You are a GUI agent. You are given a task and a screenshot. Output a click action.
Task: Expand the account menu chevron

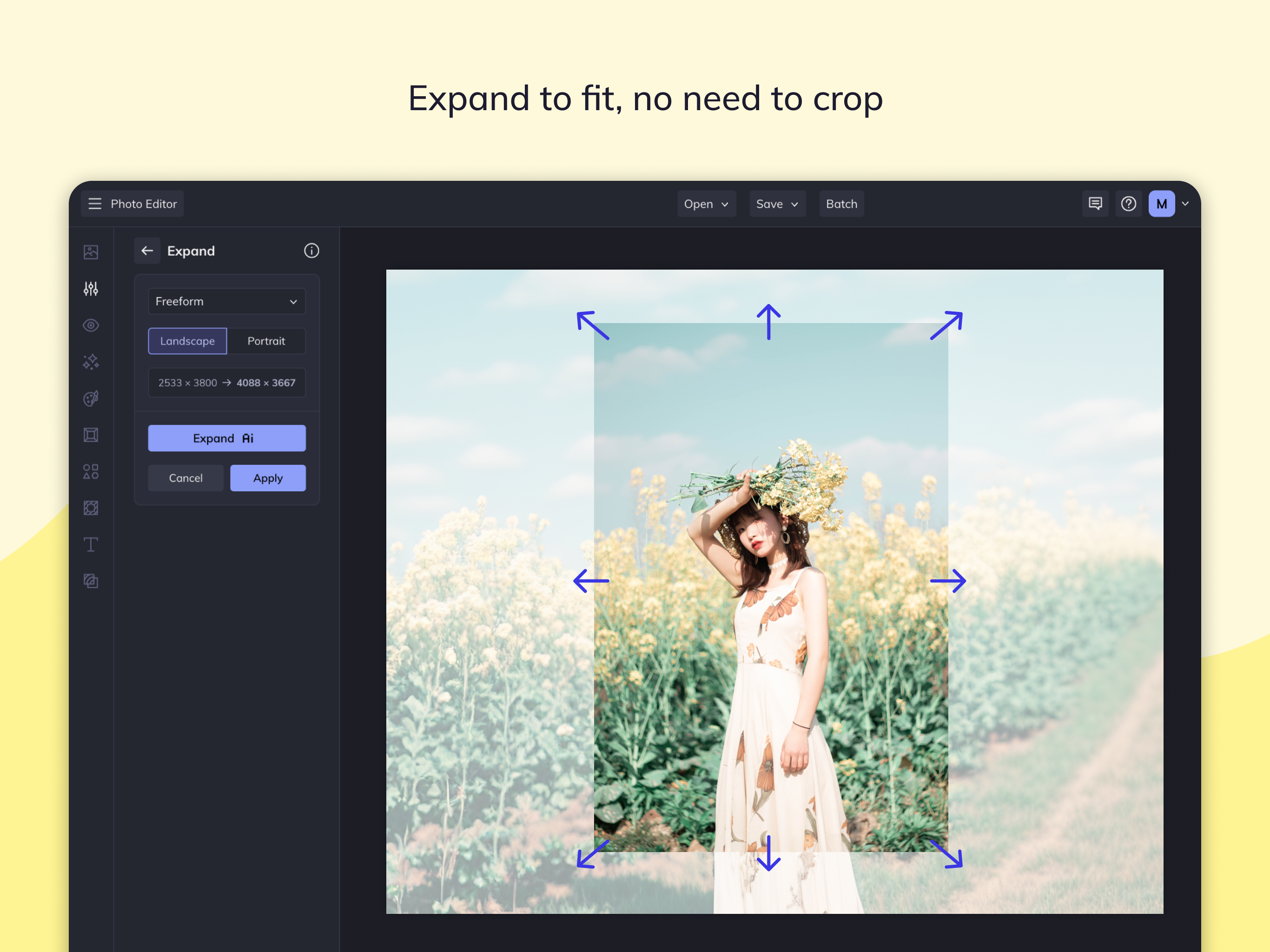click(1185, 204)
